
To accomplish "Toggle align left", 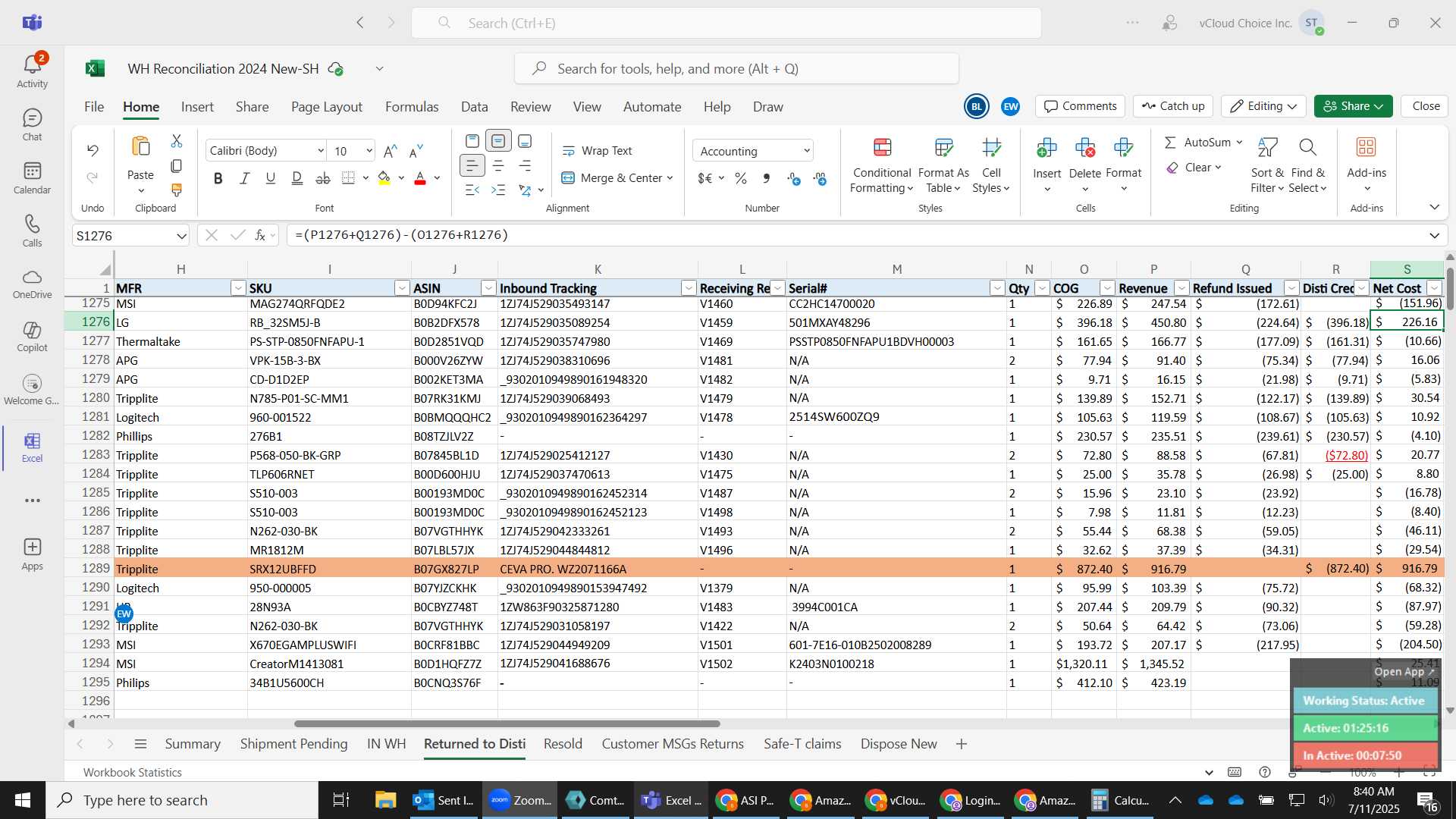I will tap(472, 165).
